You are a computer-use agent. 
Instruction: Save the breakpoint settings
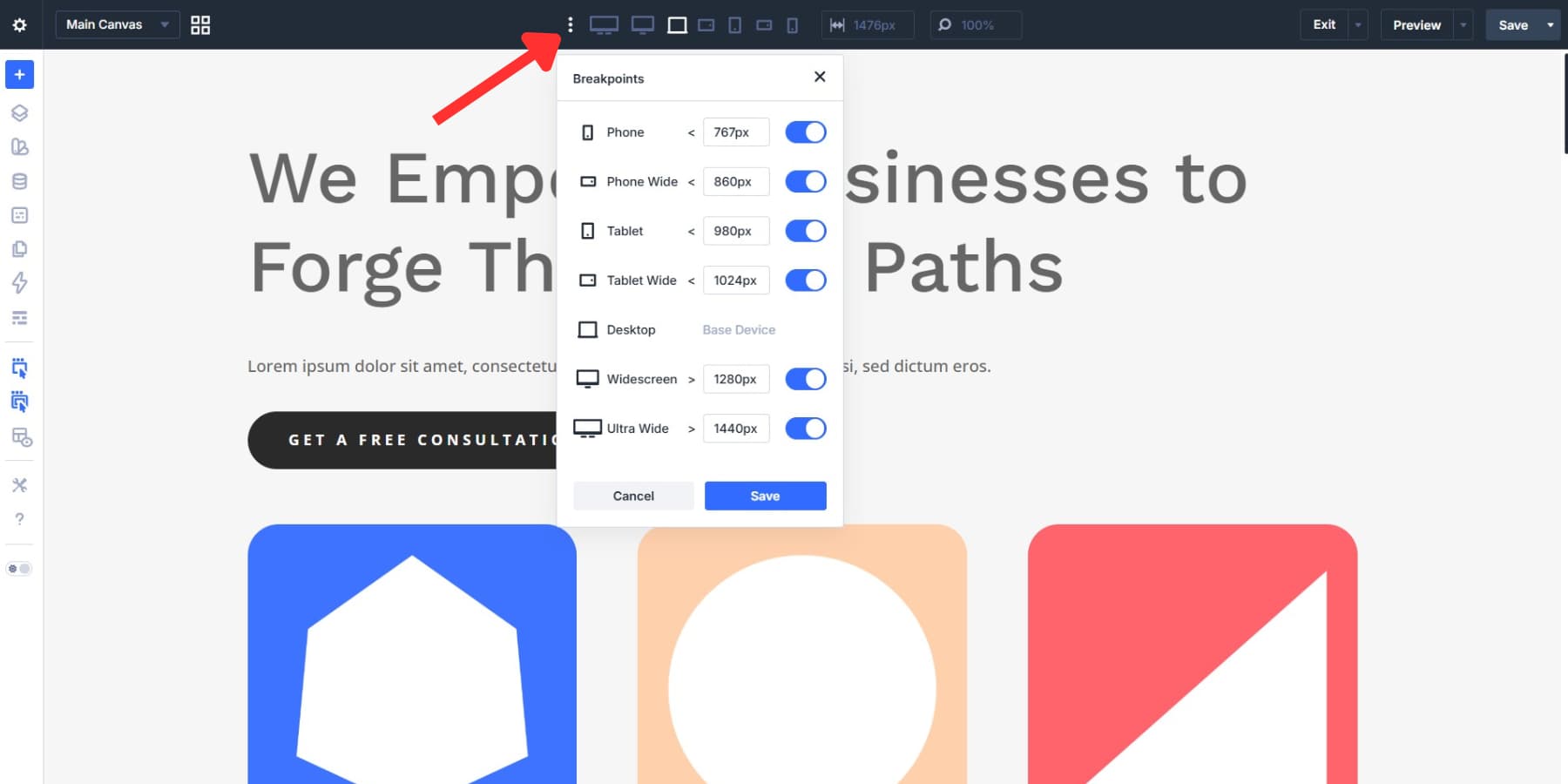(764, 495)
